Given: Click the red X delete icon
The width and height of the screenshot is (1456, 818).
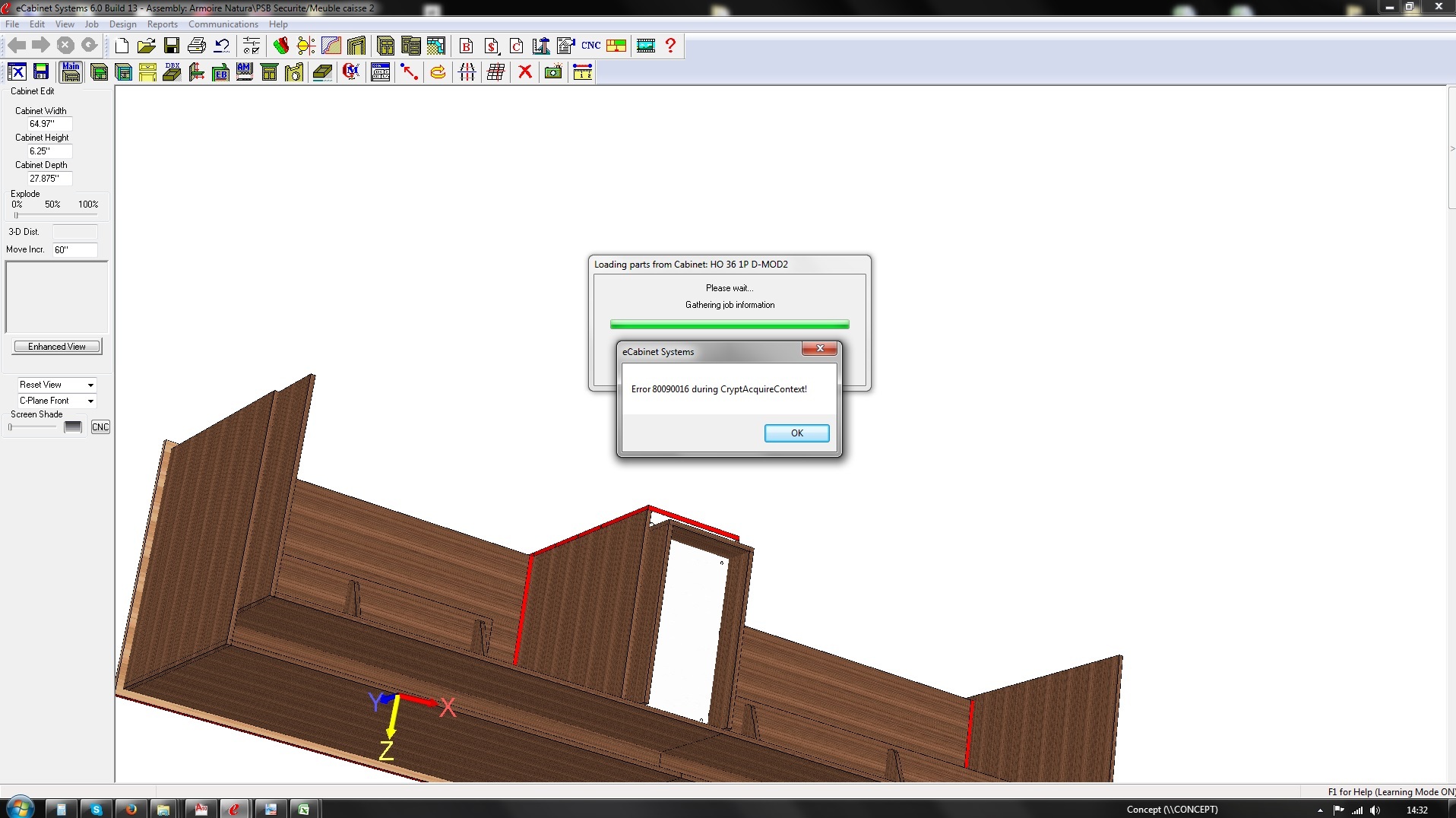Looking at the screenshot, I should pos(524,72).
